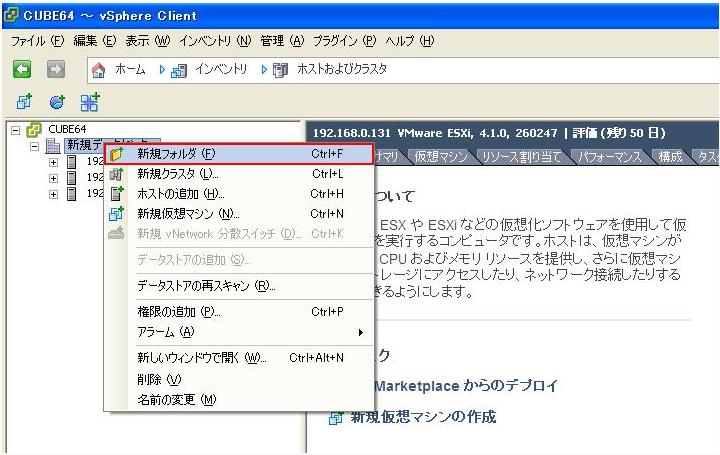Select the CUBE64 tree item label
This screenshot has height=455, width=720.
67,129
